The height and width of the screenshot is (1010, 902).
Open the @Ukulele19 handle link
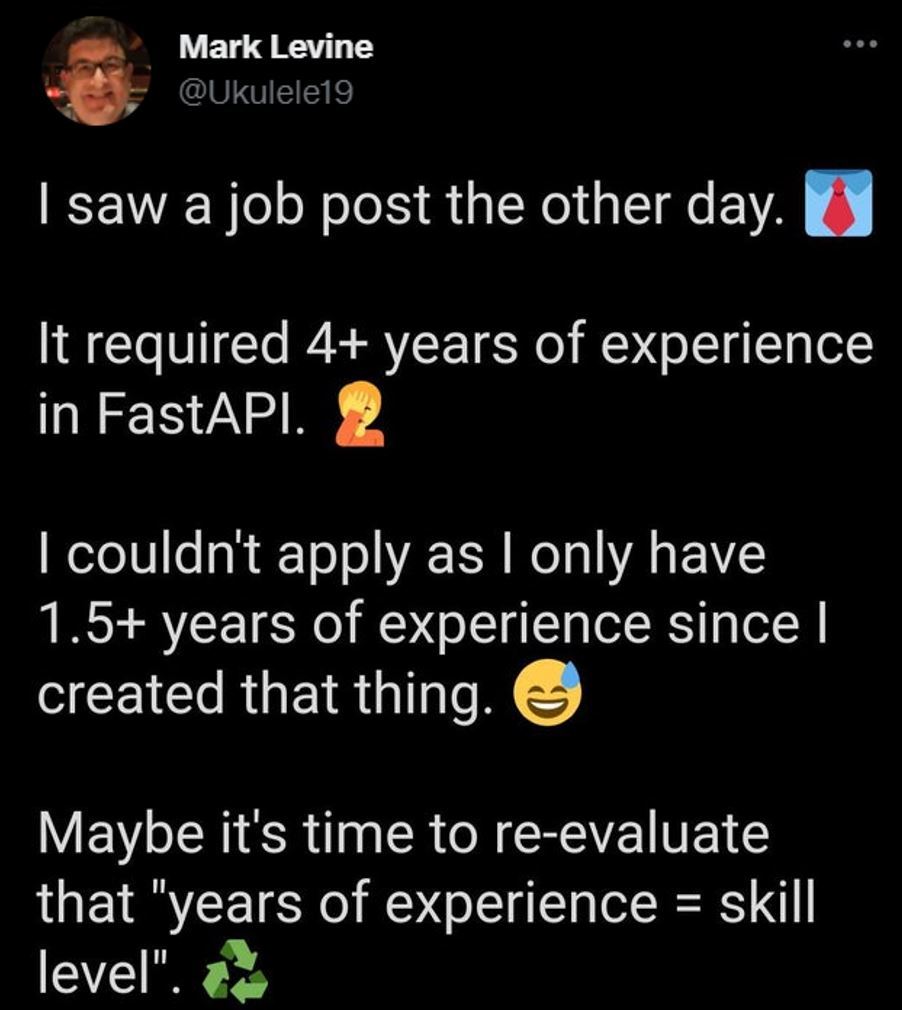265,93
